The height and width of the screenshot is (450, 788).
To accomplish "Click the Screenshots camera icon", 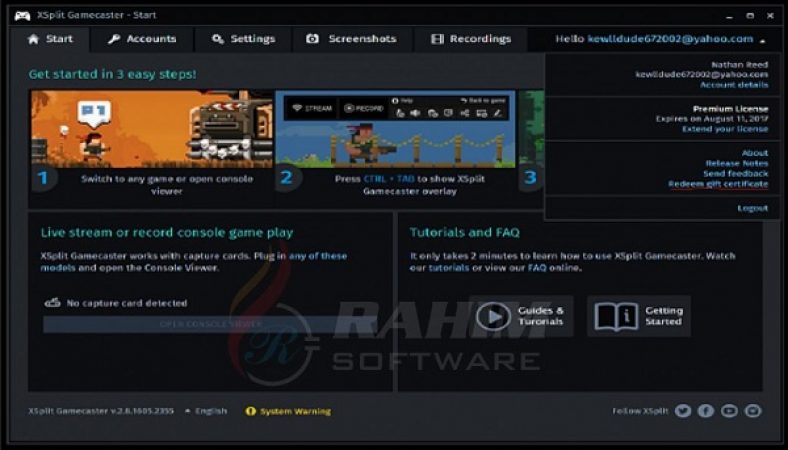I will pyautogui.click(x=313, y=39).
